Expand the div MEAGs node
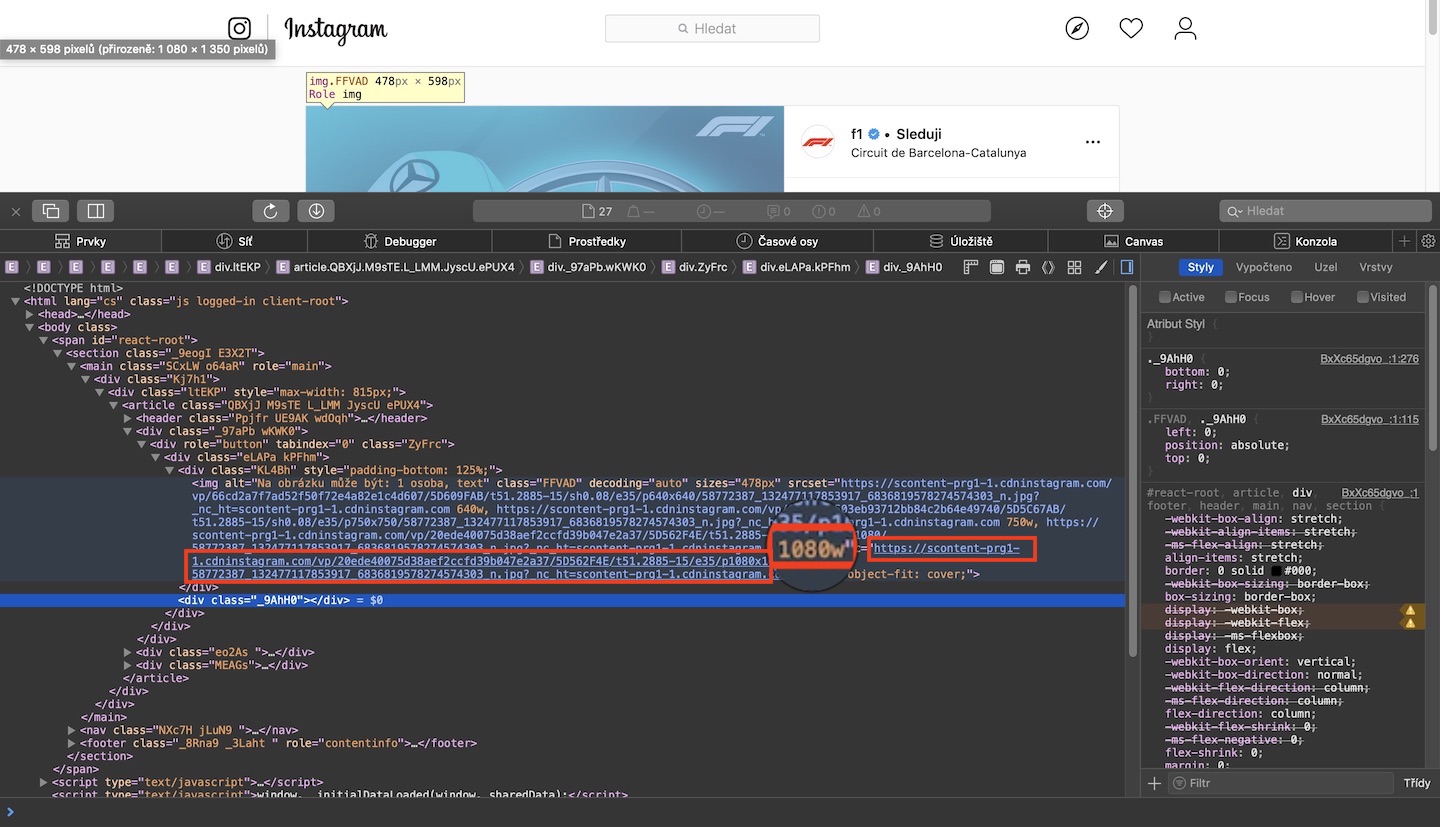 pos(127,665)
